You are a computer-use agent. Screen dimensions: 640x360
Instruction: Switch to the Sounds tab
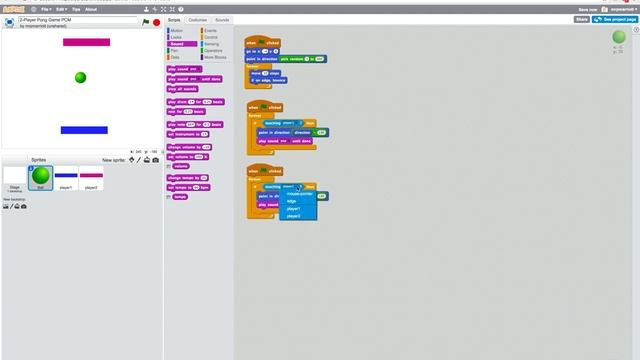point(222,20)
